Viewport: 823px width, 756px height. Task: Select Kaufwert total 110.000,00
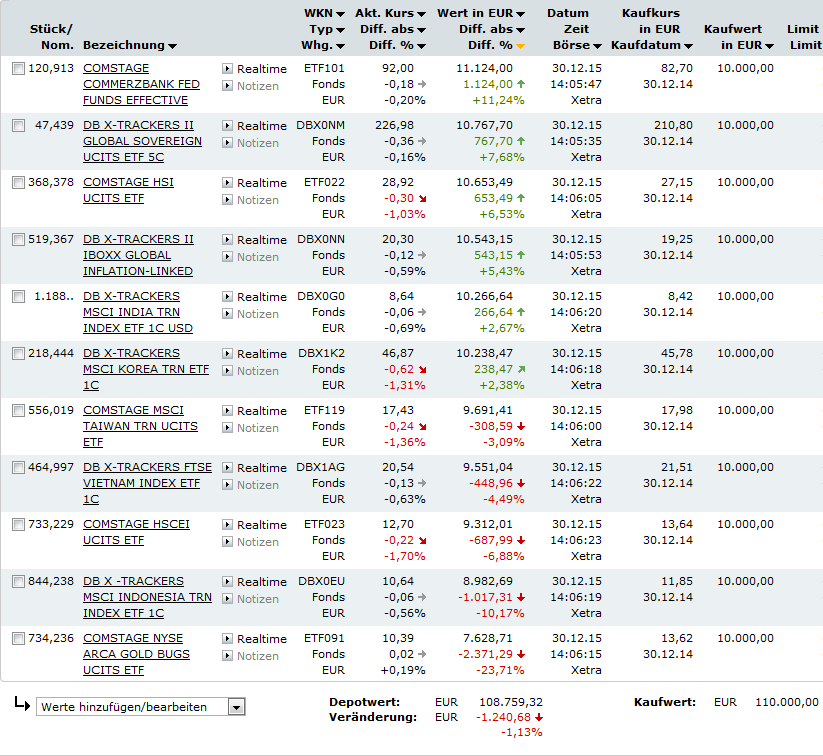(x=787, y=702)
